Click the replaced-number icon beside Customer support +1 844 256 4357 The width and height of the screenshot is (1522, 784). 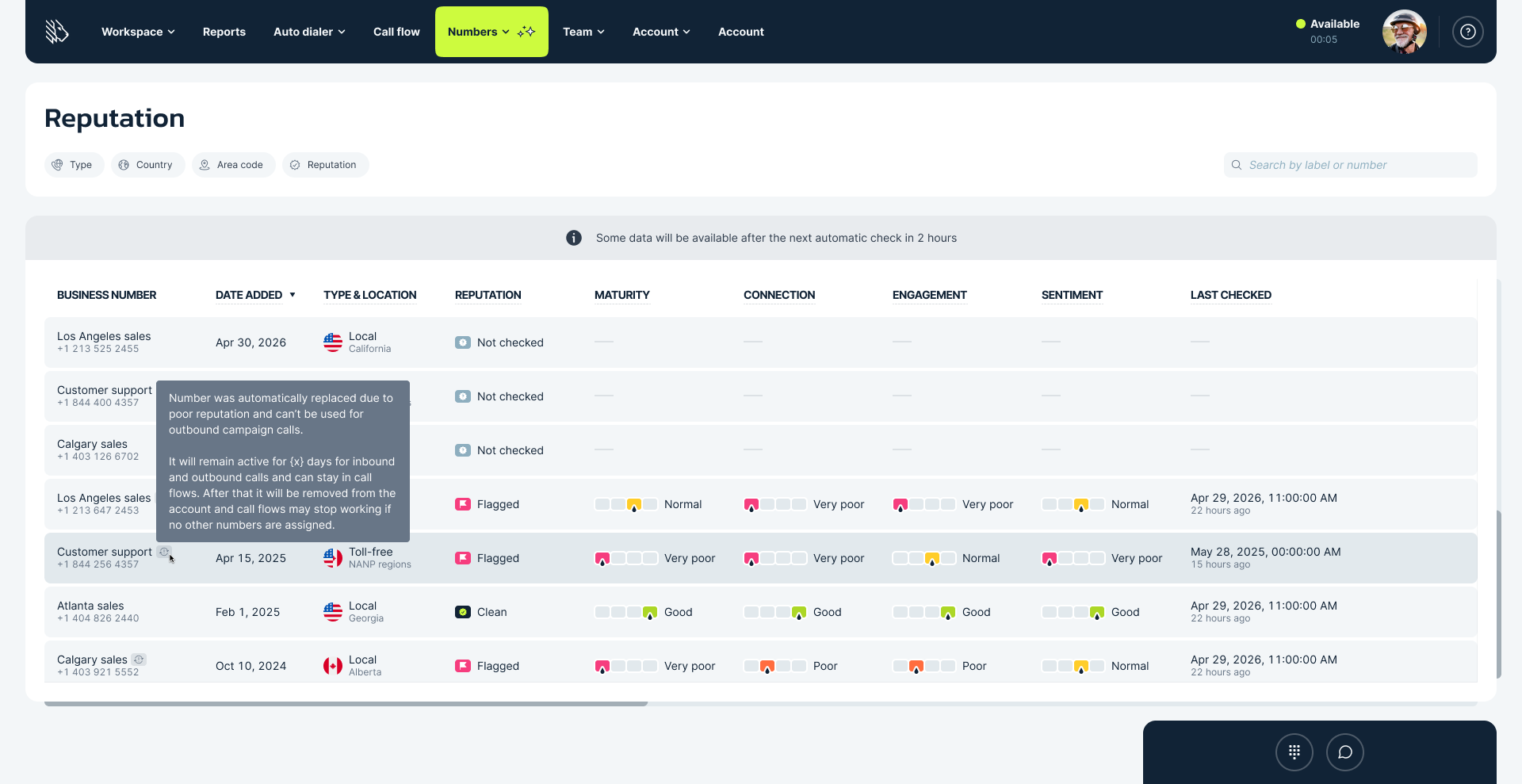click(x=164, y=552)
